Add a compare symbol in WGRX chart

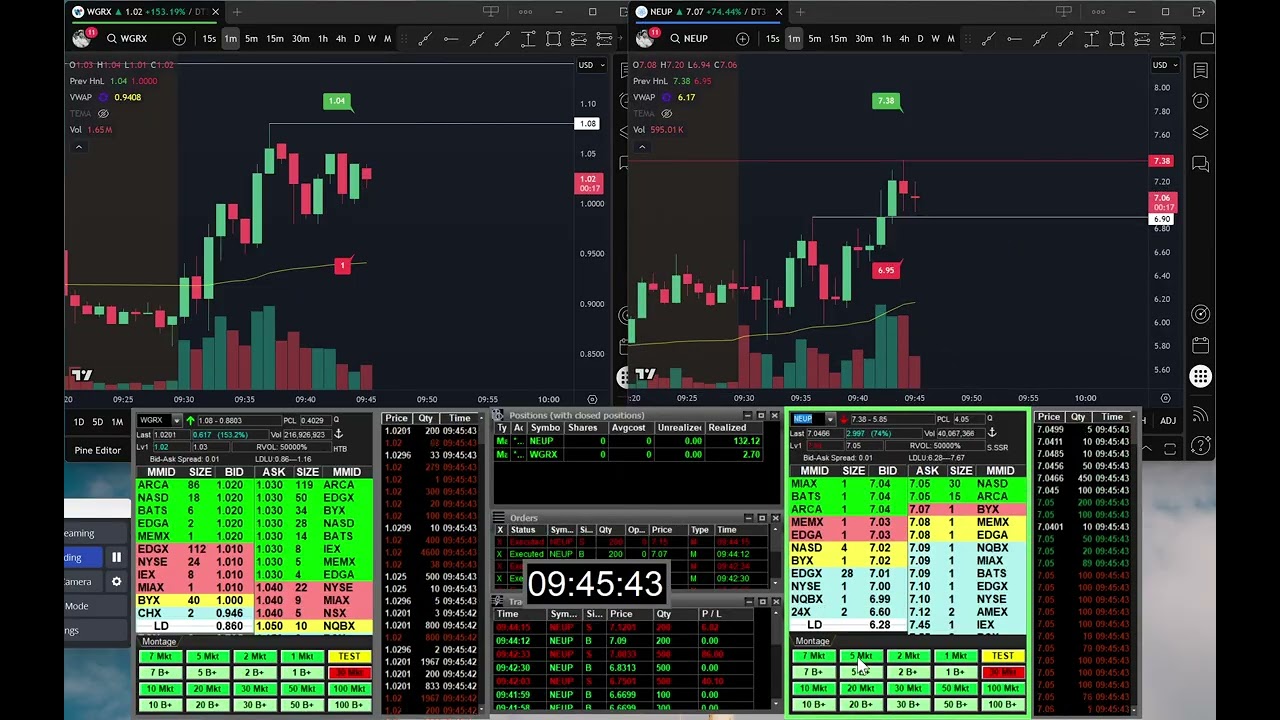179,39
